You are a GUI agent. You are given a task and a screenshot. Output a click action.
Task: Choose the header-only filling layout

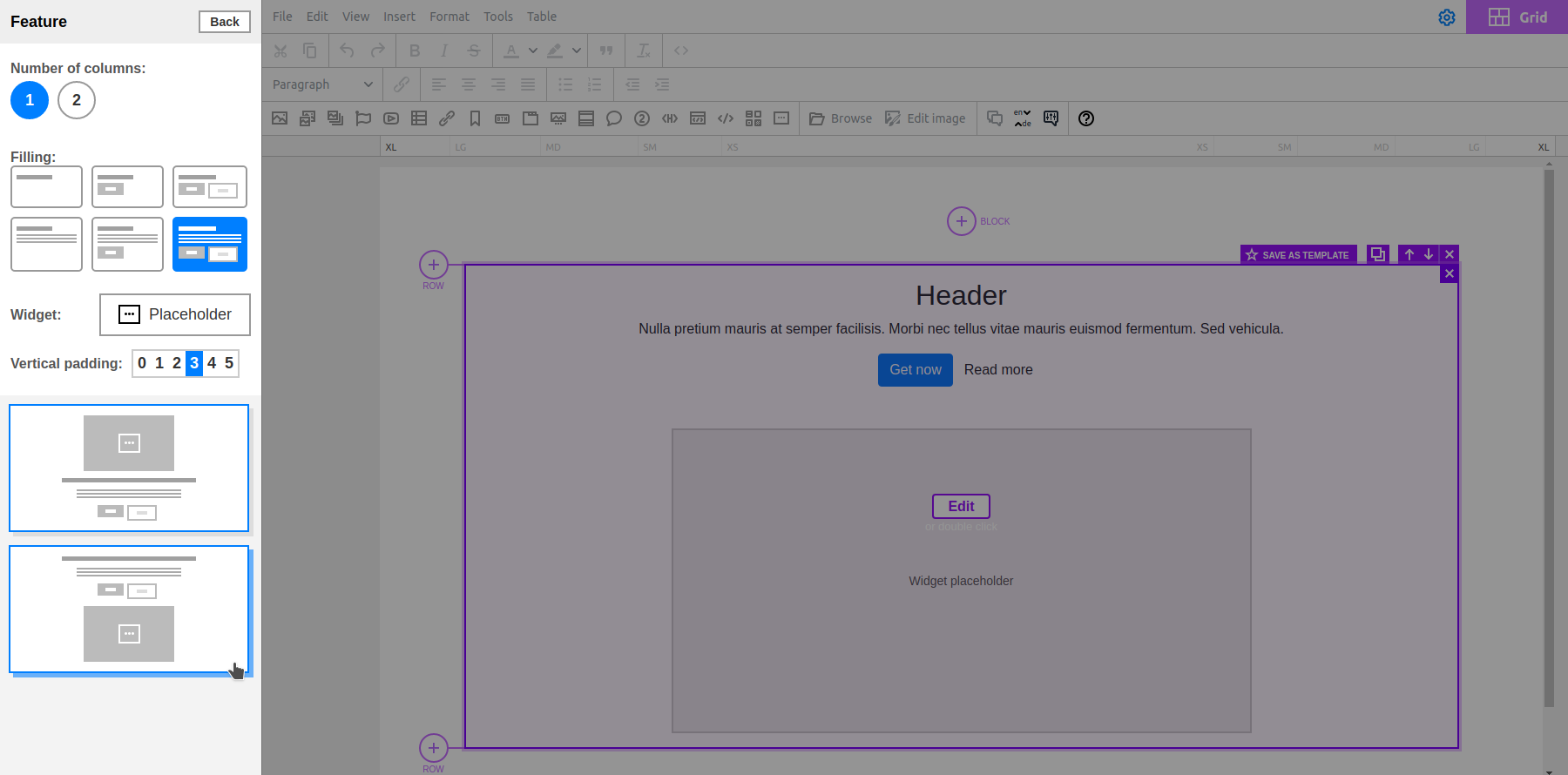(x=46, y=186)
